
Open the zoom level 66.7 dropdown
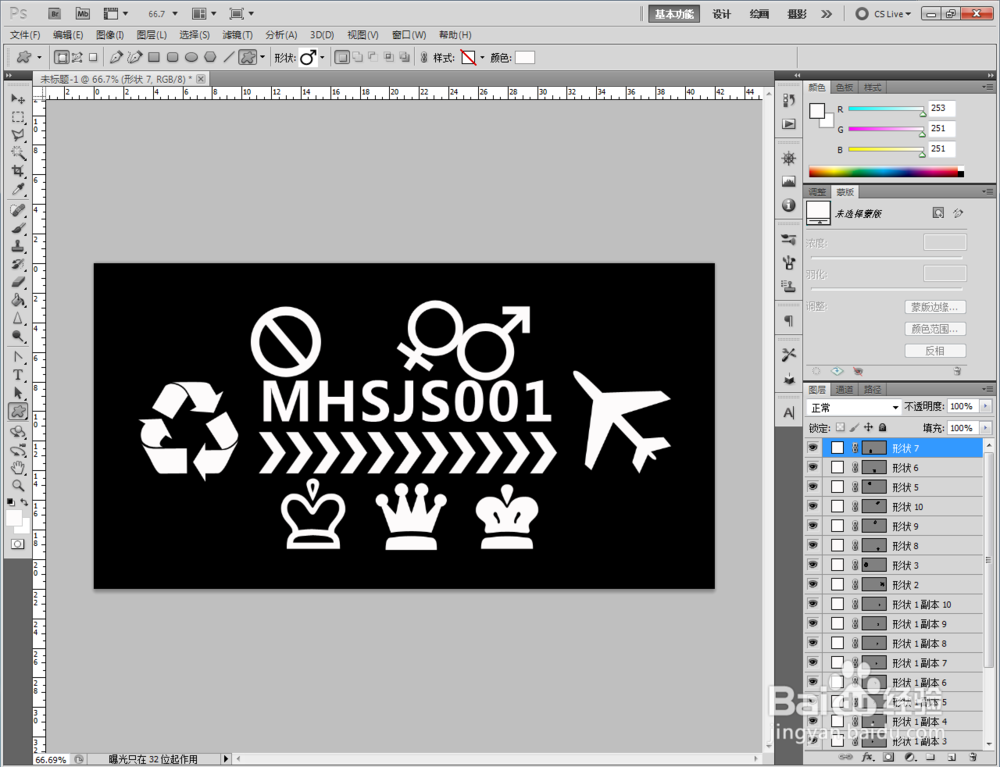click(x=175, y=13)
